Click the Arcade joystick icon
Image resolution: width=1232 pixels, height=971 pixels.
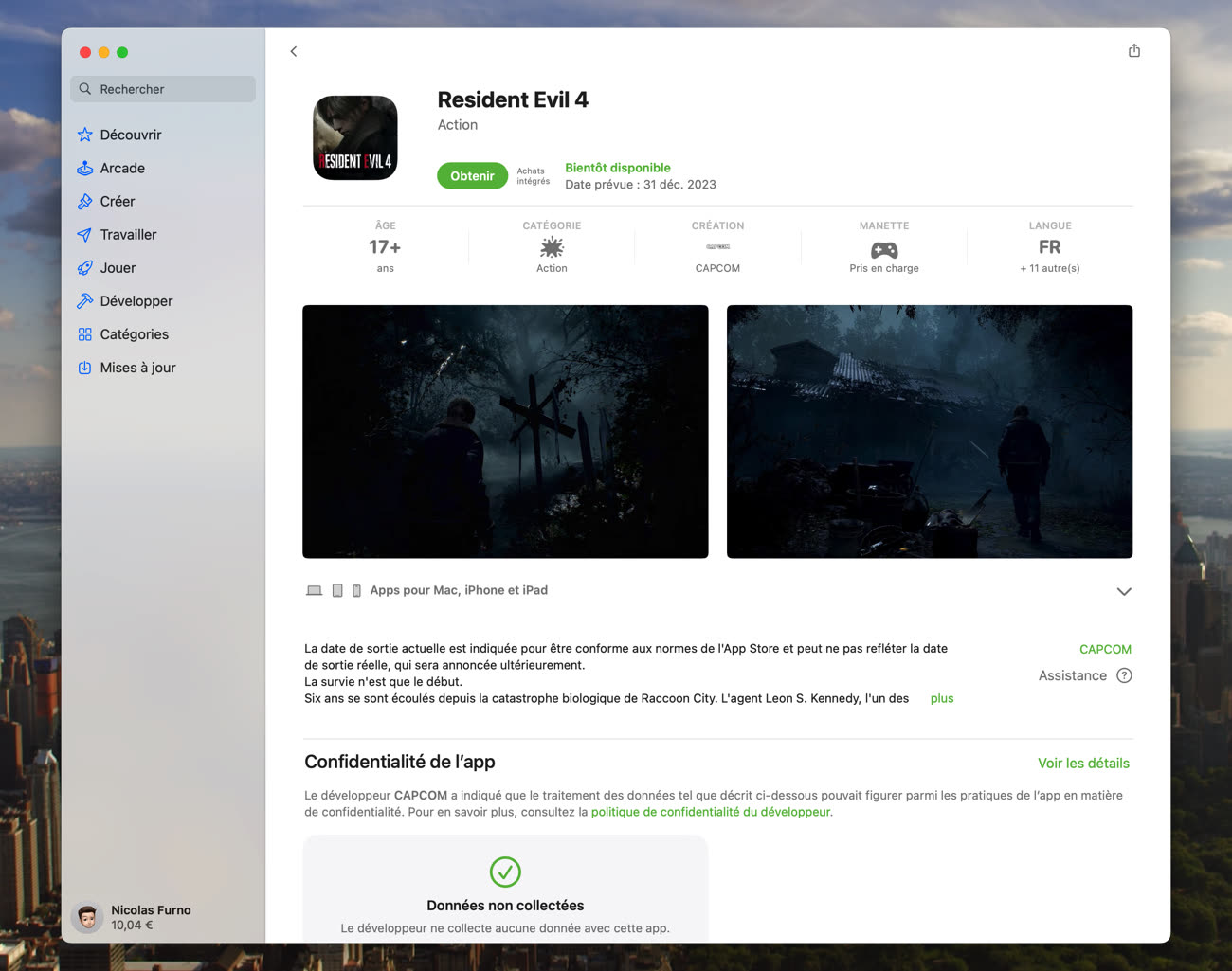click(85, 168)
